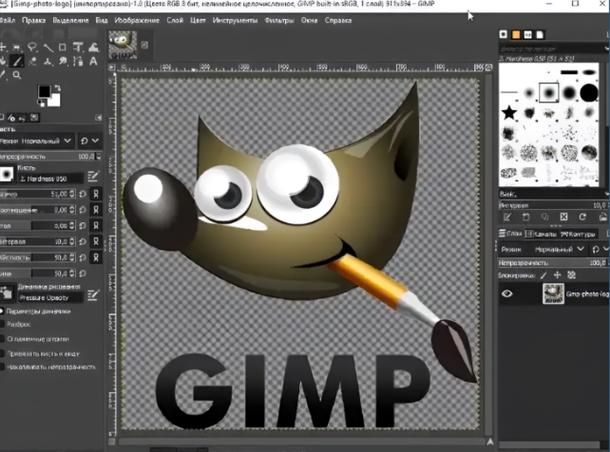Open the paint tool Режим dropdown
This screenshot has height=452, width=610.
point(37,141)
